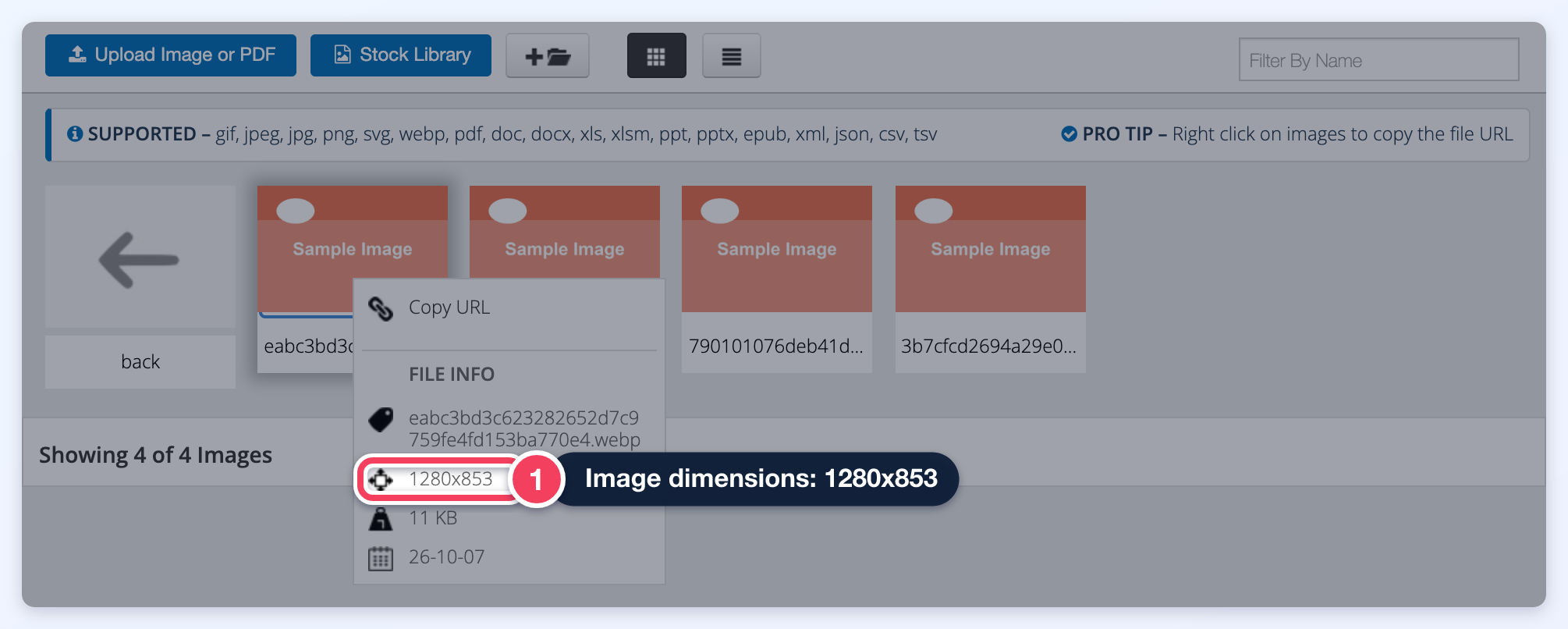Click the 3b7cfcd2694a29e0... file name label
The width and height of the screenshot is (1568, 629).
click(989, 346)
